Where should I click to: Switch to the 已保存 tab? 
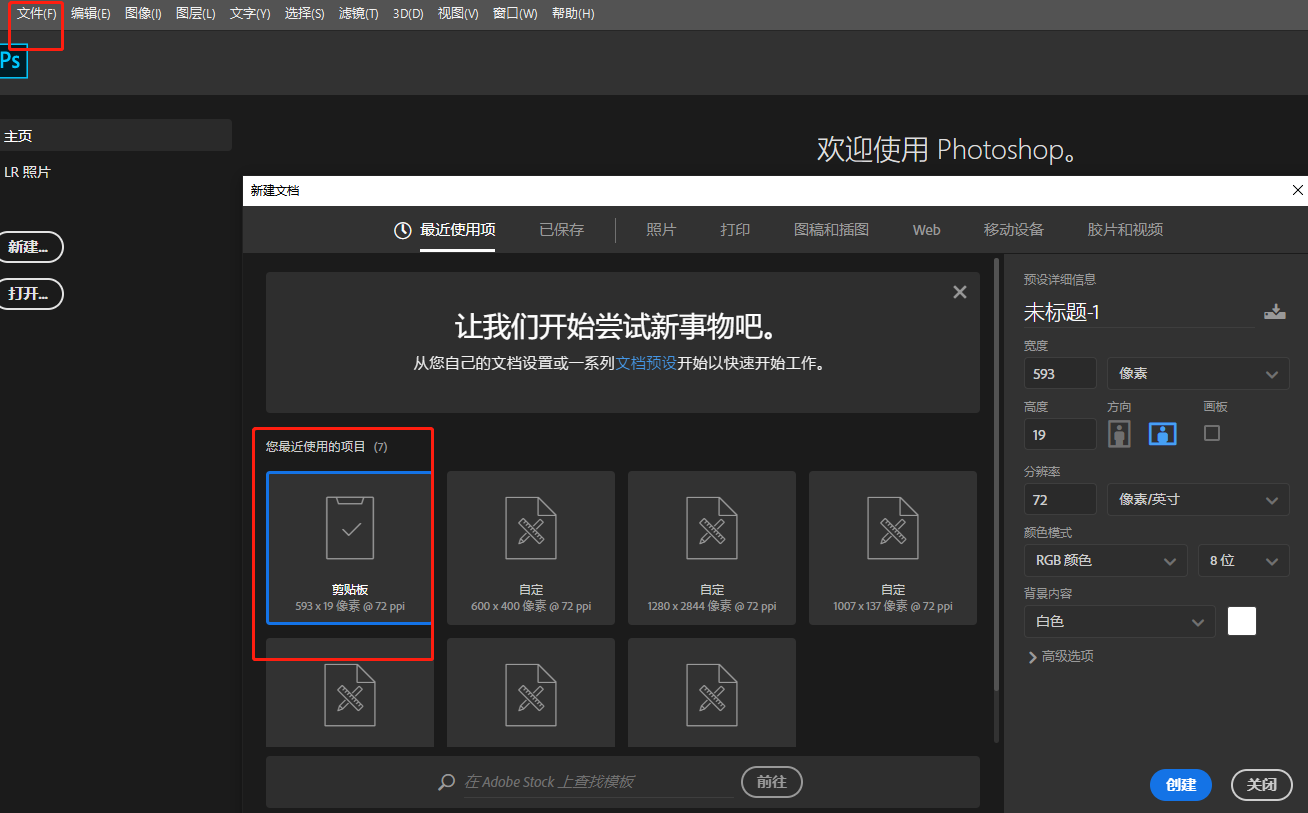[x=562, y=230]
